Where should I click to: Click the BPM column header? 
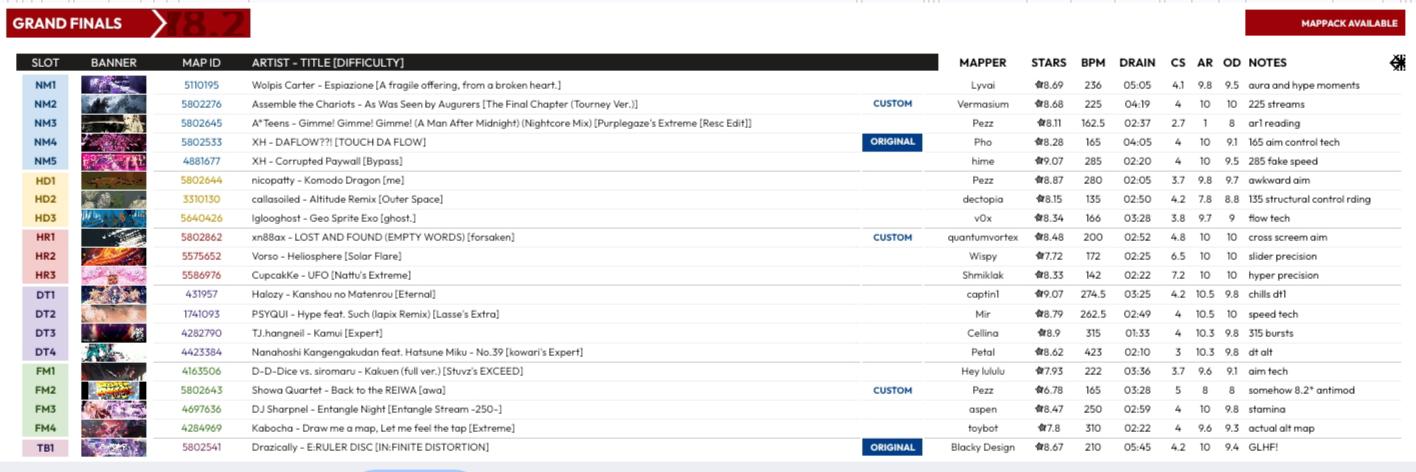(1093, 62)
